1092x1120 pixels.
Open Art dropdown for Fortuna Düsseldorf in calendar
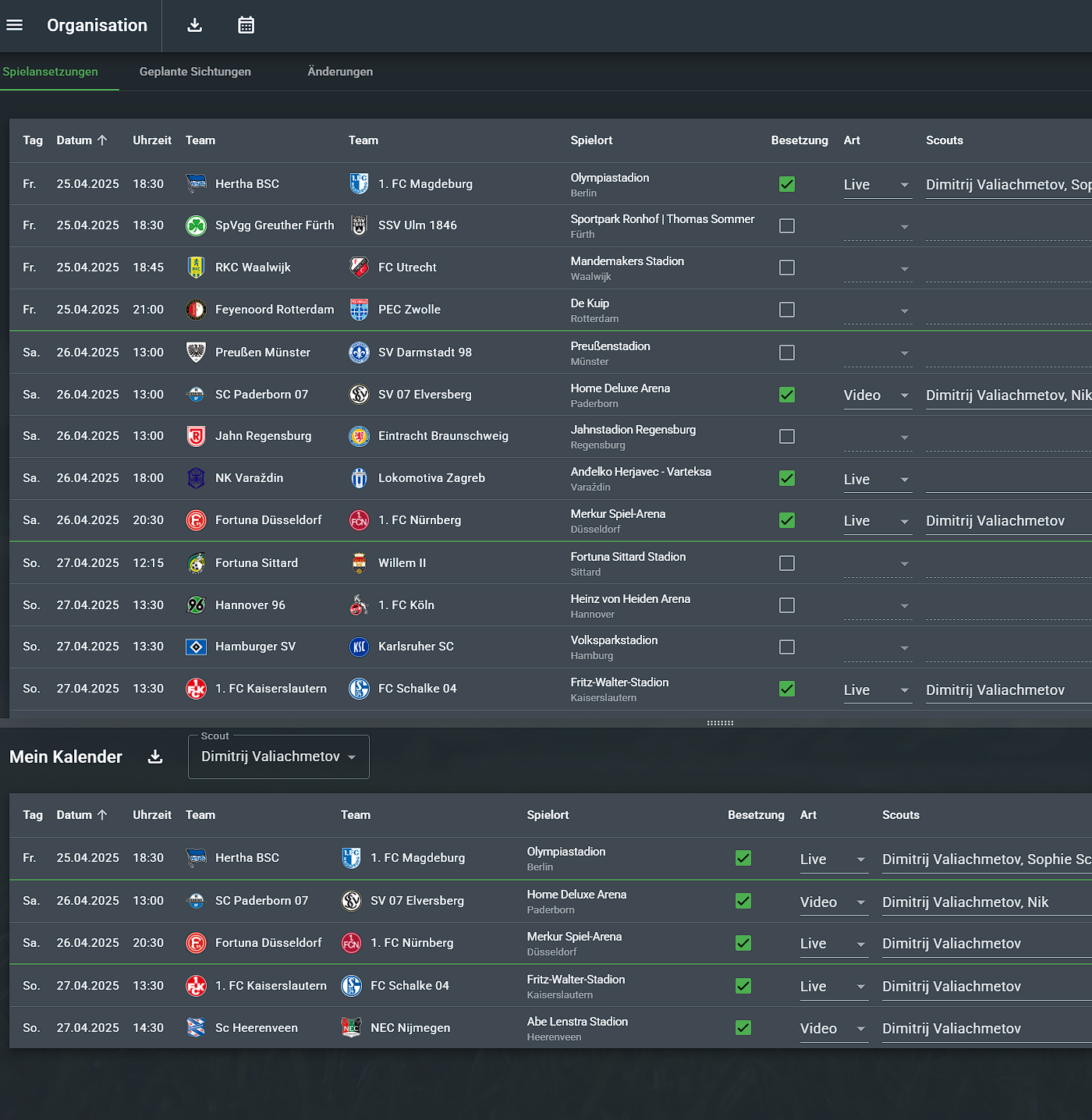tap(834, 944)
